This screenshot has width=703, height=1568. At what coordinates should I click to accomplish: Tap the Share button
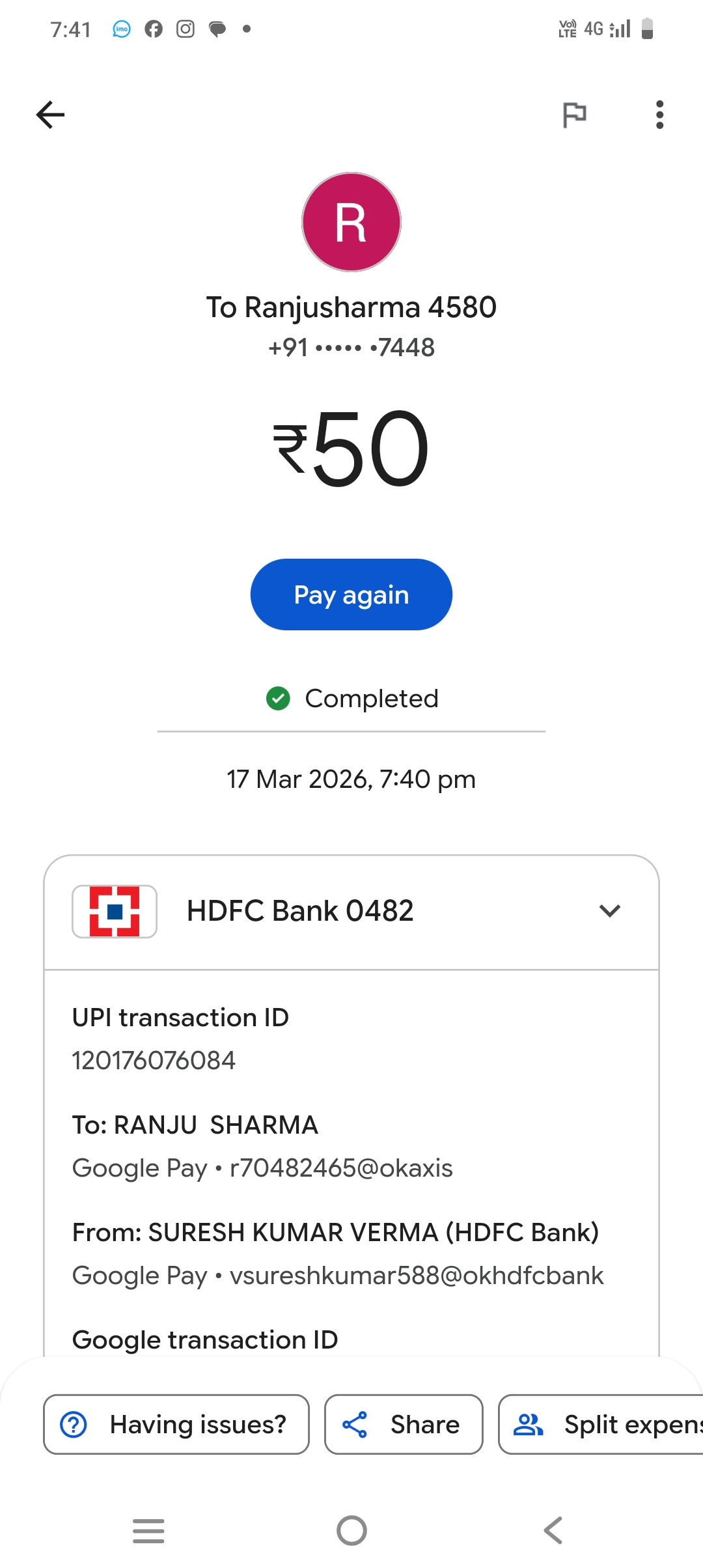404,1424
